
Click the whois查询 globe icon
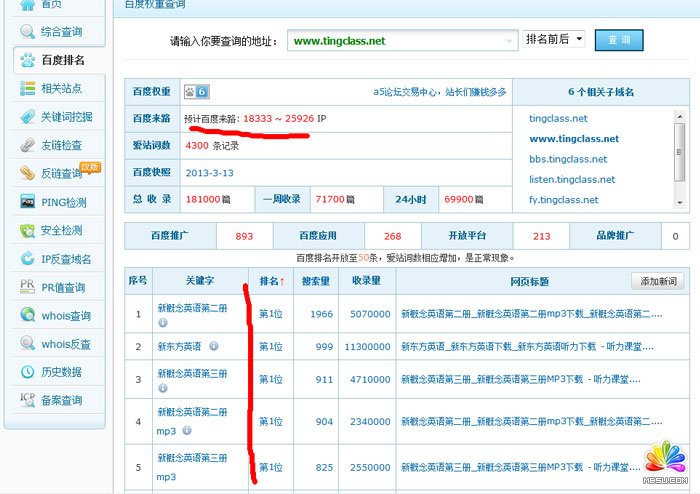point(27,315)
